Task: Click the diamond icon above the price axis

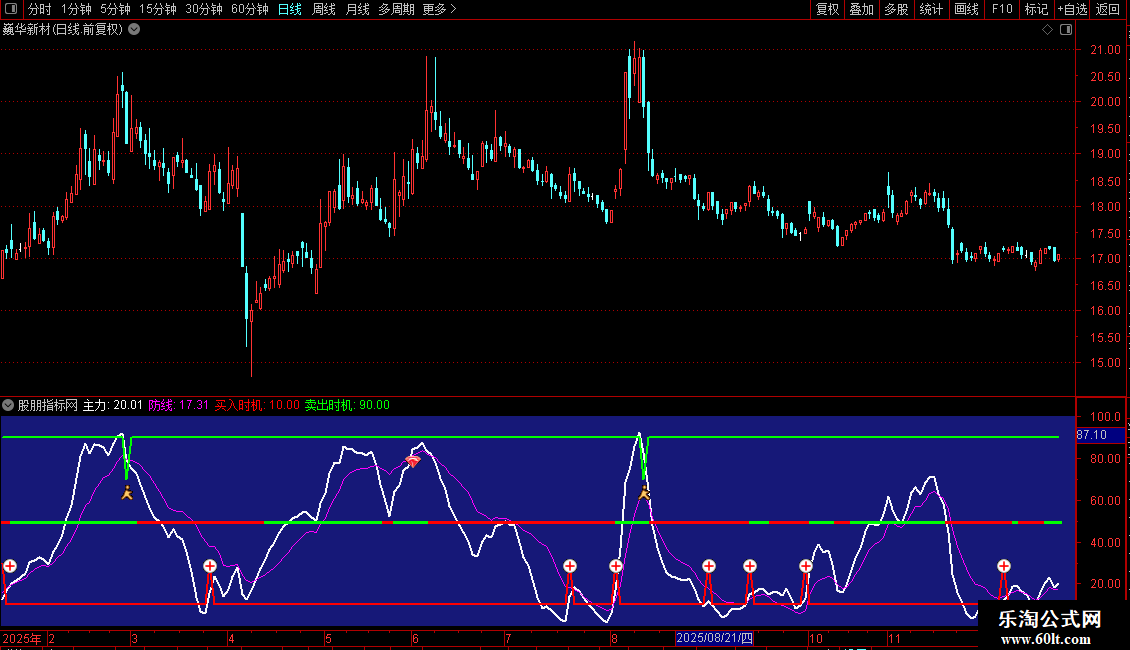Action: click(x=1047, y=30)
